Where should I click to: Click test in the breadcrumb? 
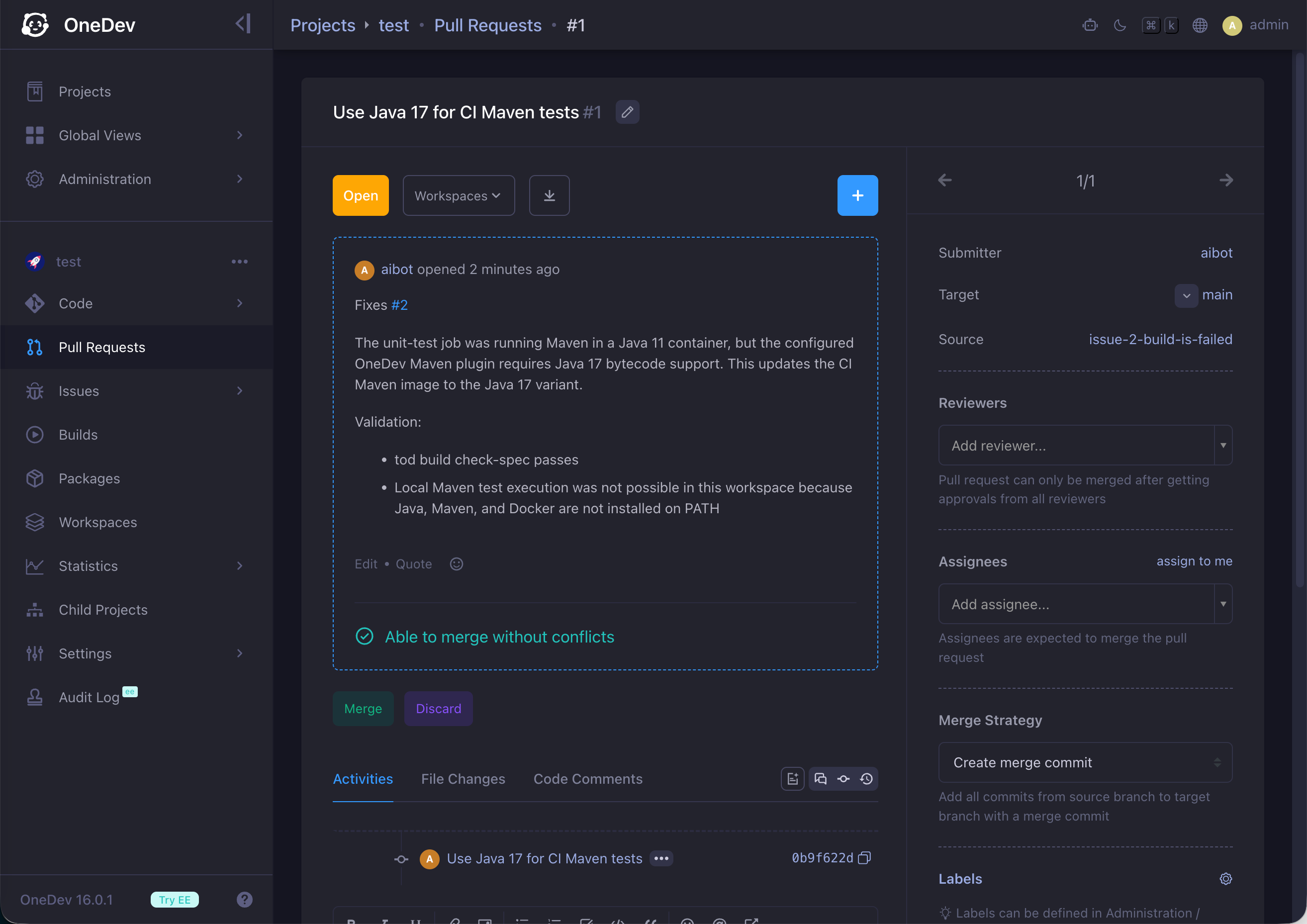click(x=393, y=25)
